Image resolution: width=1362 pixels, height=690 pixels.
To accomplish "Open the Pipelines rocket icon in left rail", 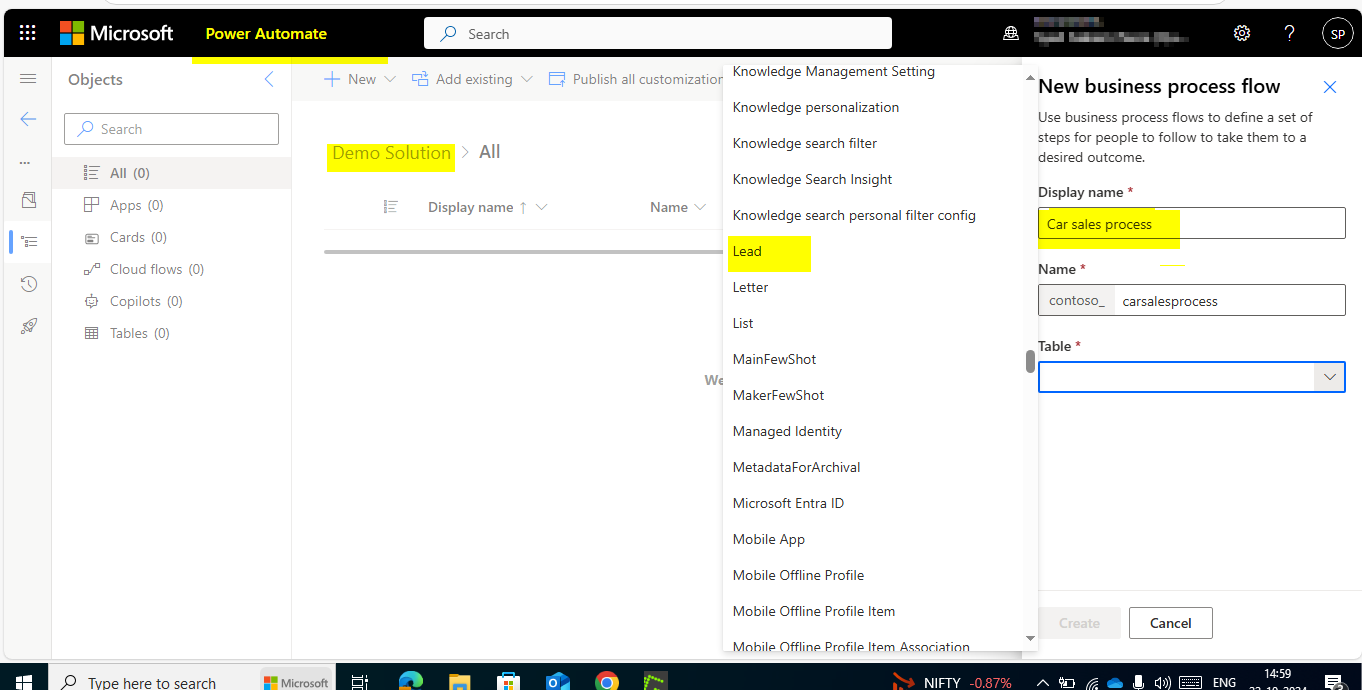I will 28,326.
